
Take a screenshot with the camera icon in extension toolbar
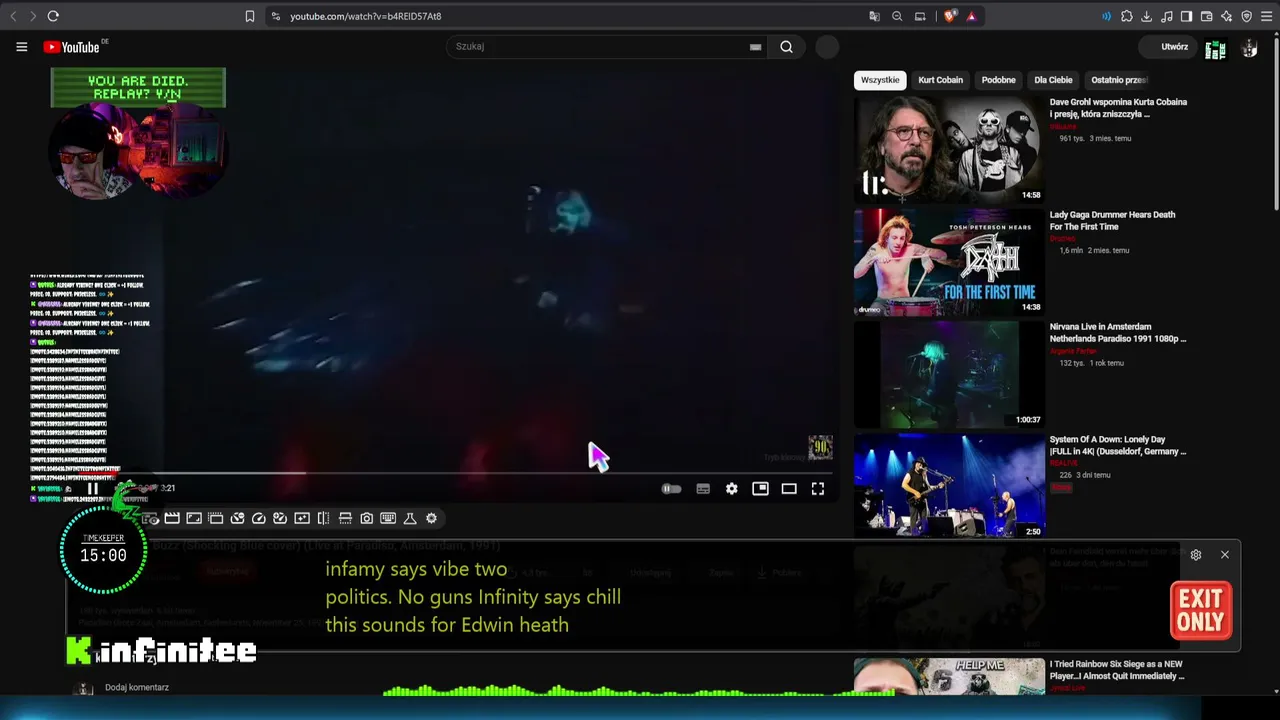coord(367,518)
